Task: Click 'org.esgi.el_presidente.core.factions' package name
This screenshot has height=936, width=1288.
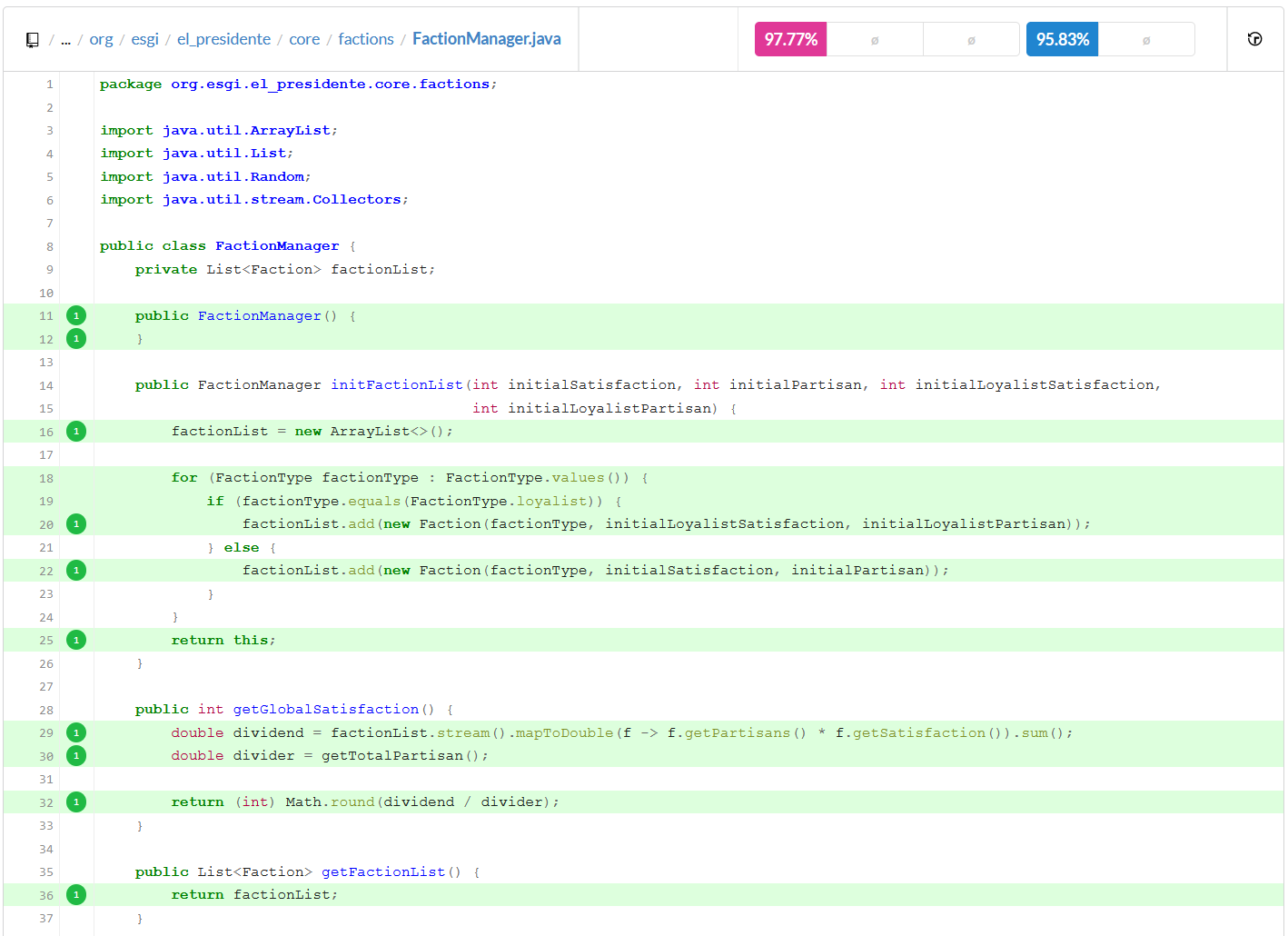Action: 331,85
